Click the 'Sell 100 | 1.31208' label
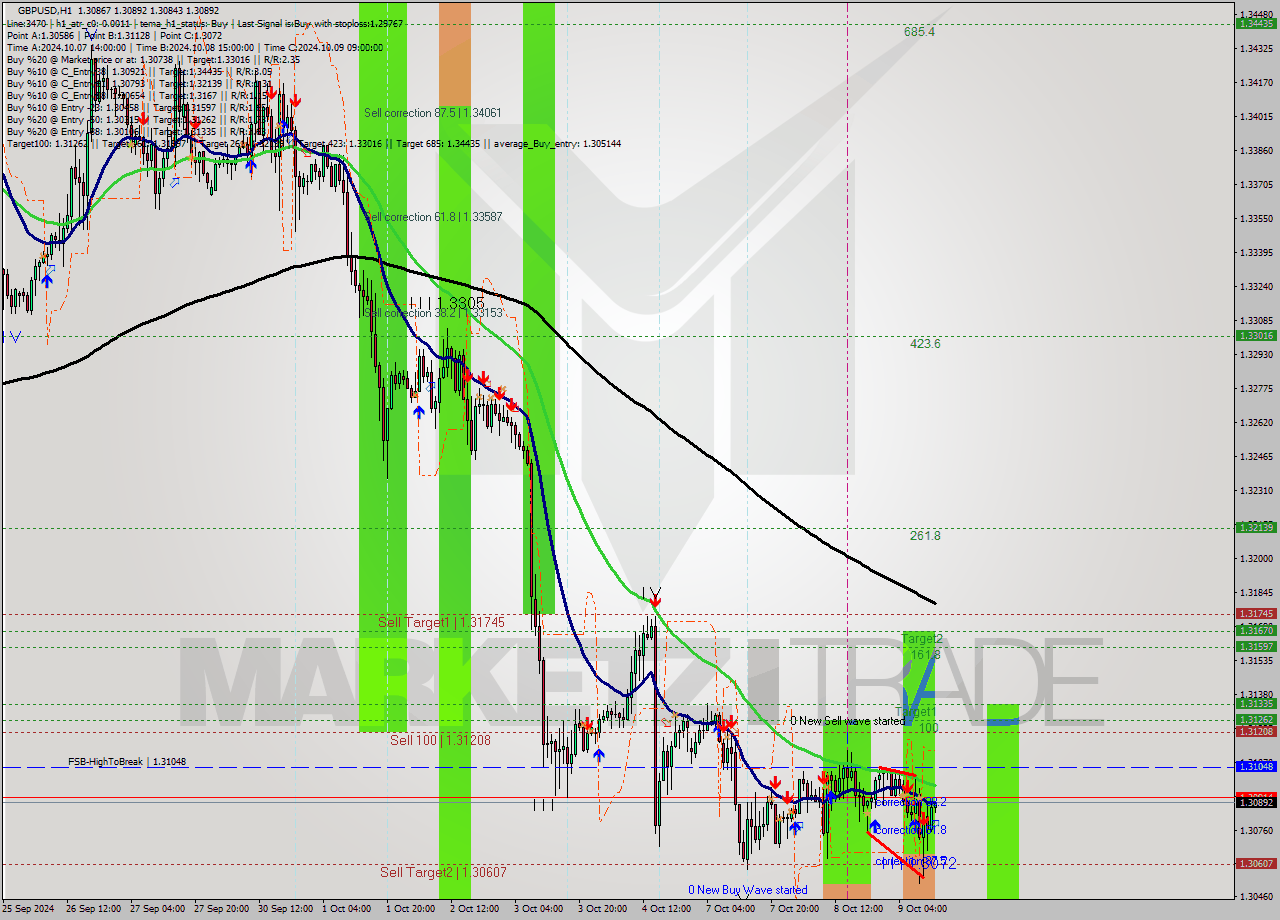The height and width of the screenshot is (920, 1280). coord(441,740)
